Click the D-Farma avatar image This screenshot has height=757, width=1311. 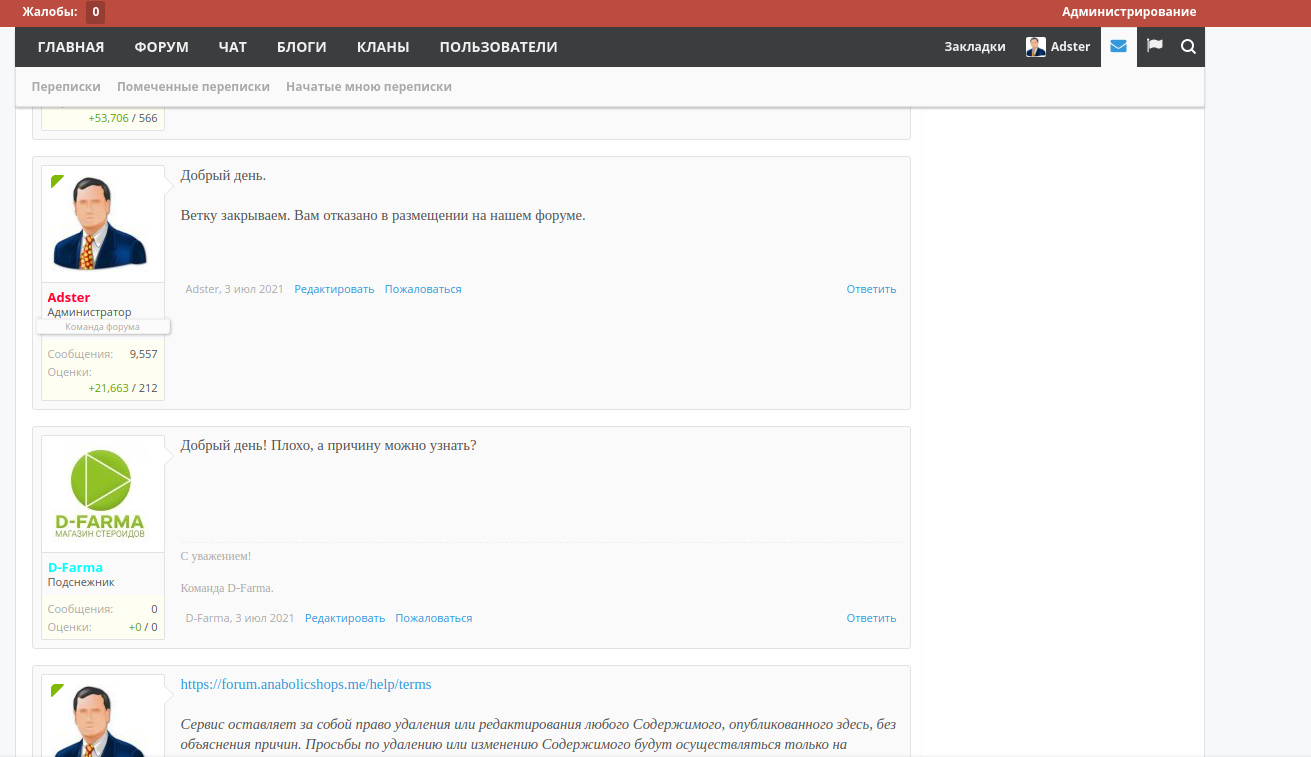coord(102,494)
